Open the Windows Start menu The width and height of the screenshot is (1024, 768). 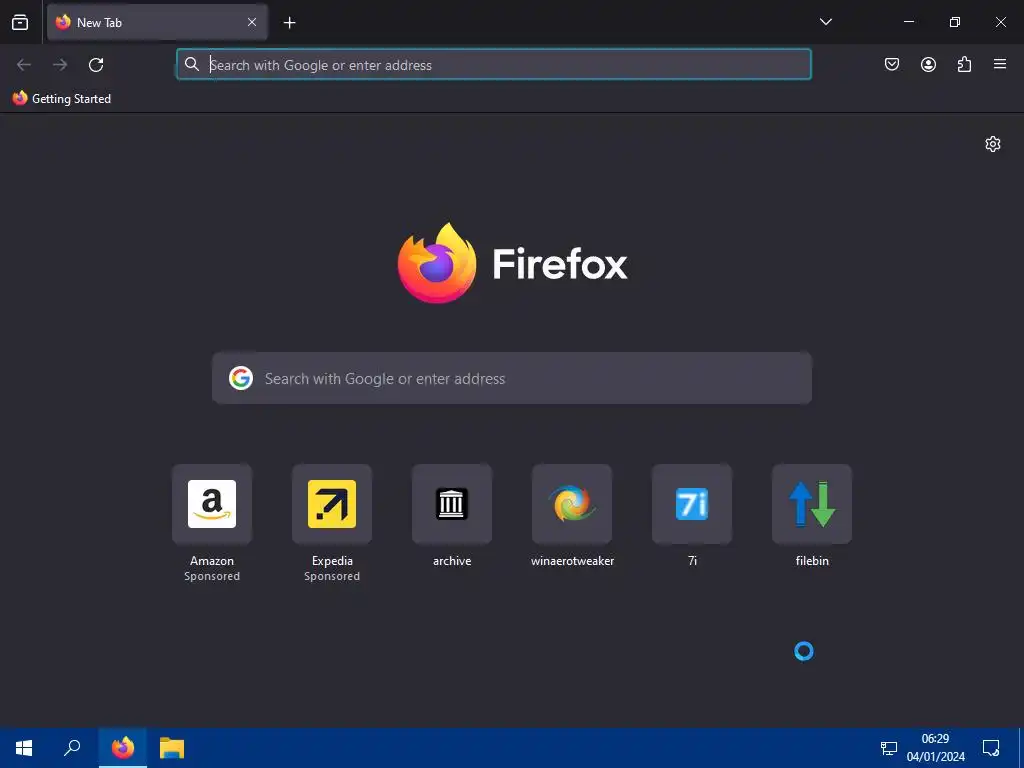(24, 748)
